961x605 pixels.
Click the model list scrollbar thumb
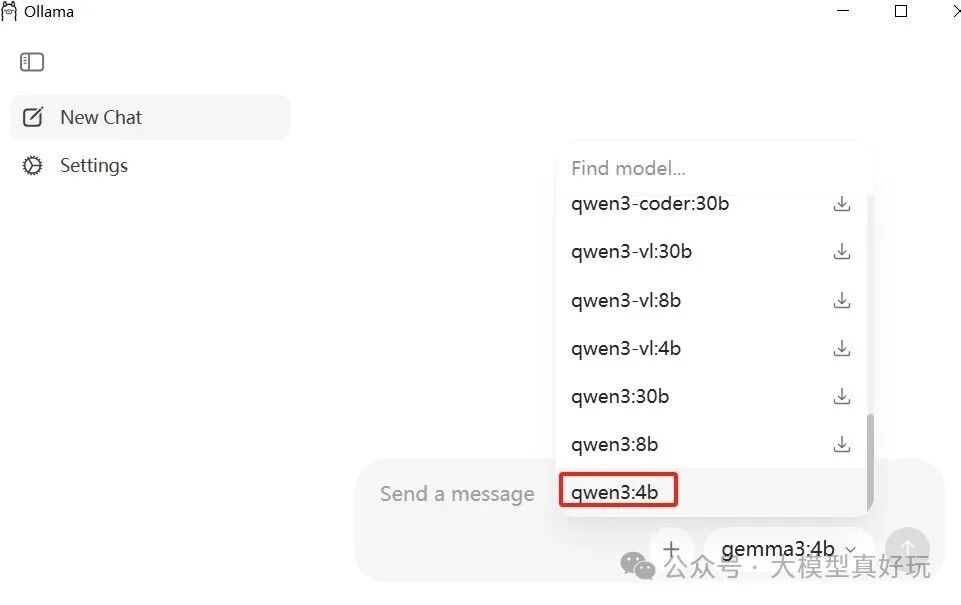click(x=870, y=463)
